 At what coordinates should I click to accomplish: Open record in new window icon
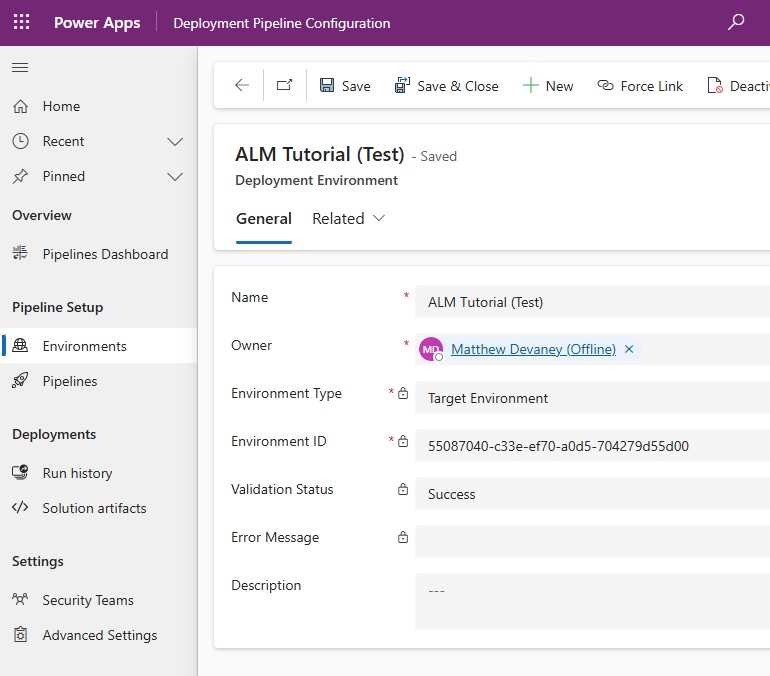pos(284,85)
